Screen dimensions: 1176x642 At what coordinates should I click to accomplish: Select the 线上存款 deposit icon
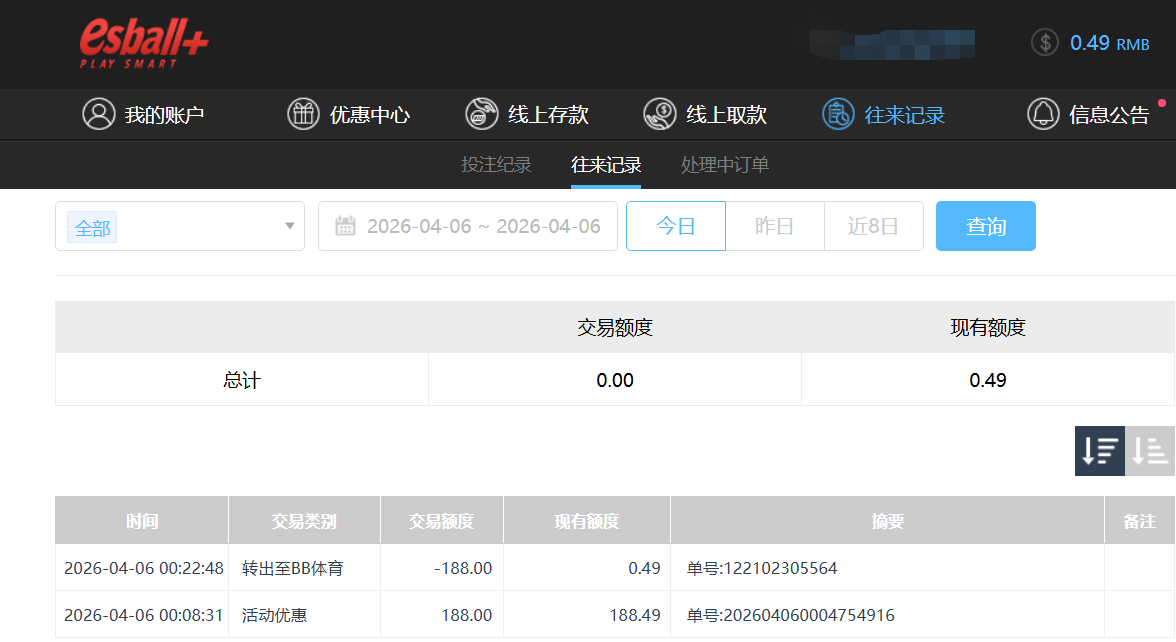[x=481, y=114]
